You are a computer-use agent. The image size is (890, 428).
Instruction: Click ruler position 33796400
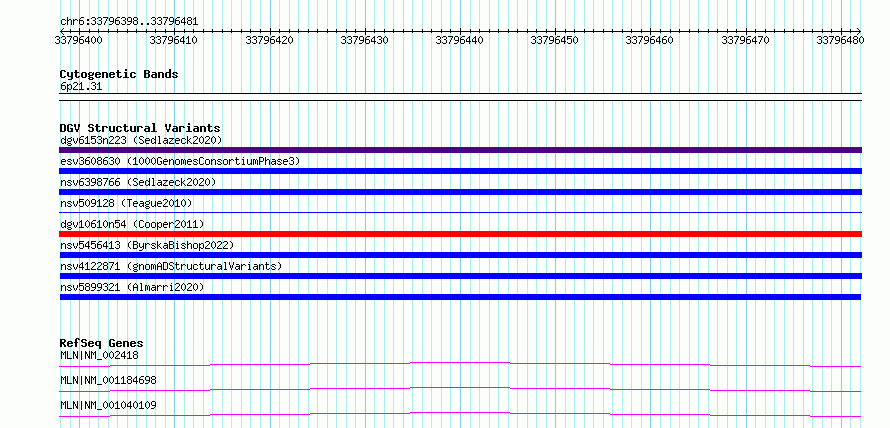[x=78, y=40]
